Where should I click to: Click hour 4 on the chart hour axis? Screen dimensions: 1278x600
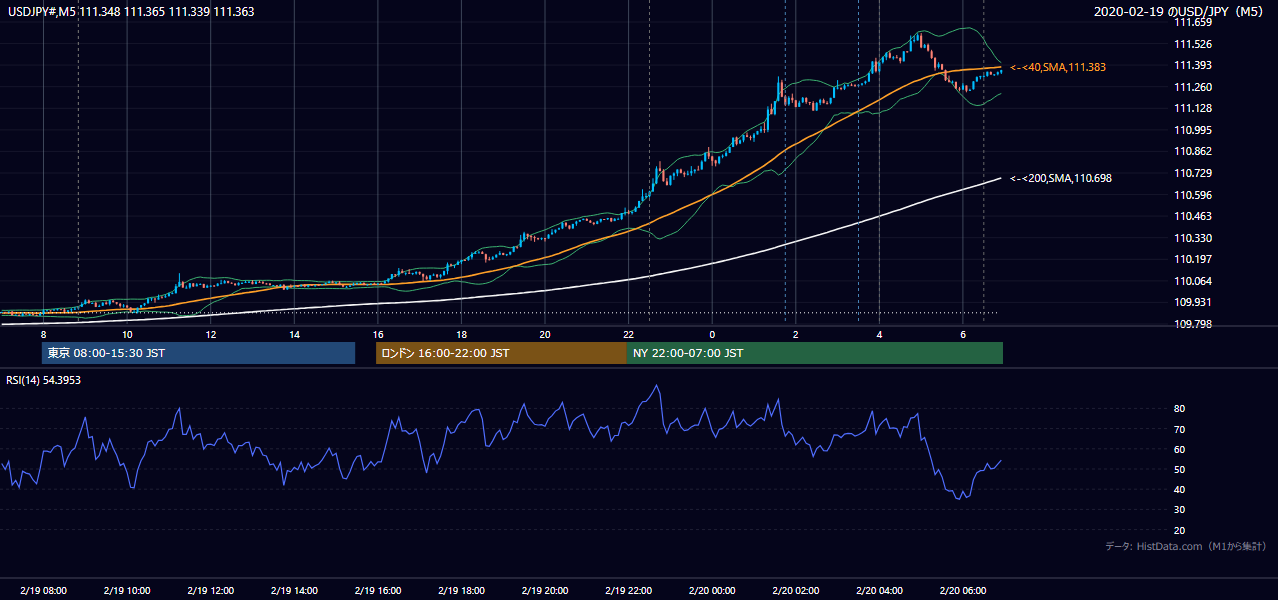click(x=879, y=334)
